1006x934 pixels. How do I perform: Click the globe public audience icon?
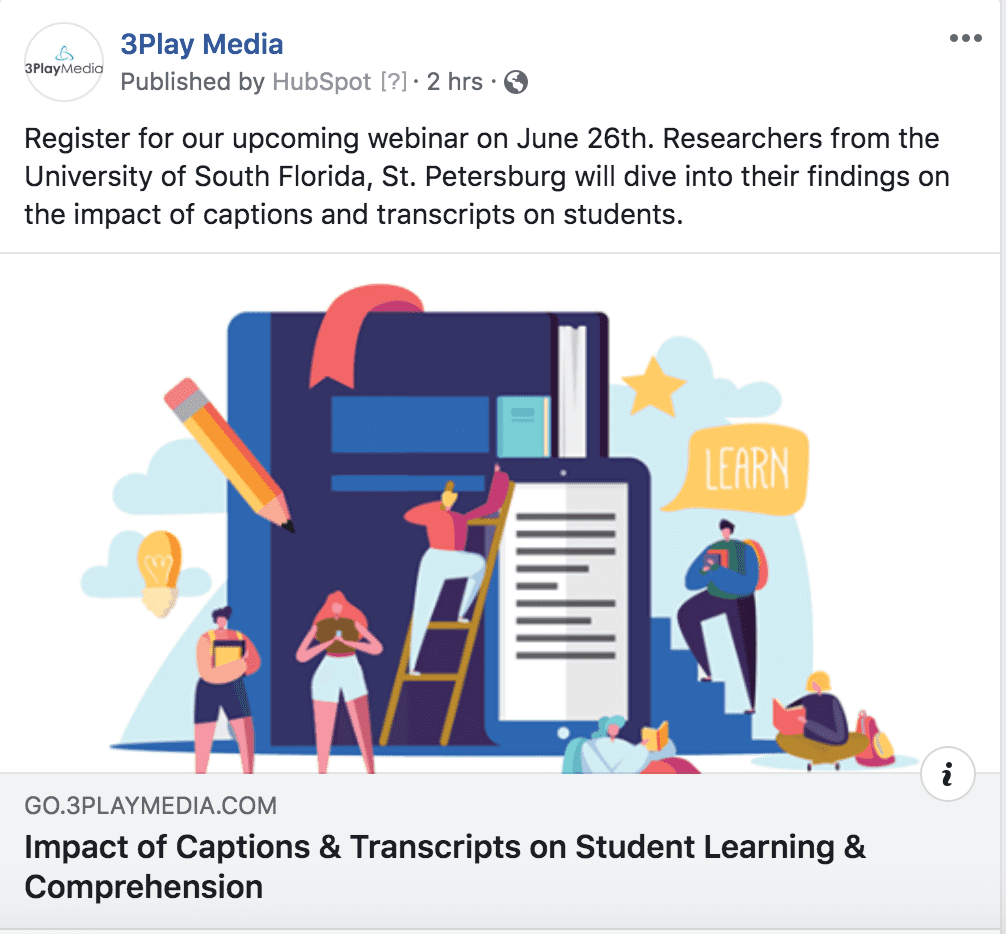(516, 82)
